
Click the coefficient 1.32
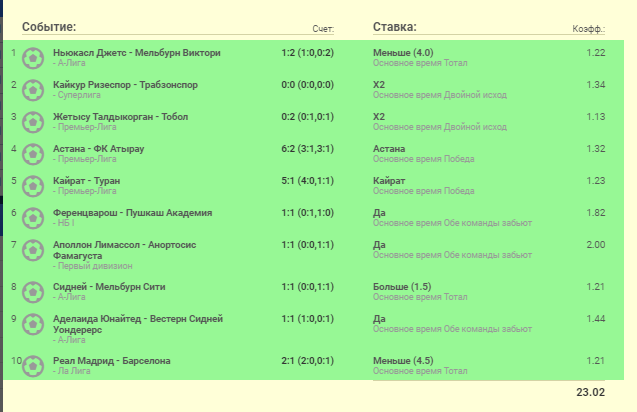596,149
